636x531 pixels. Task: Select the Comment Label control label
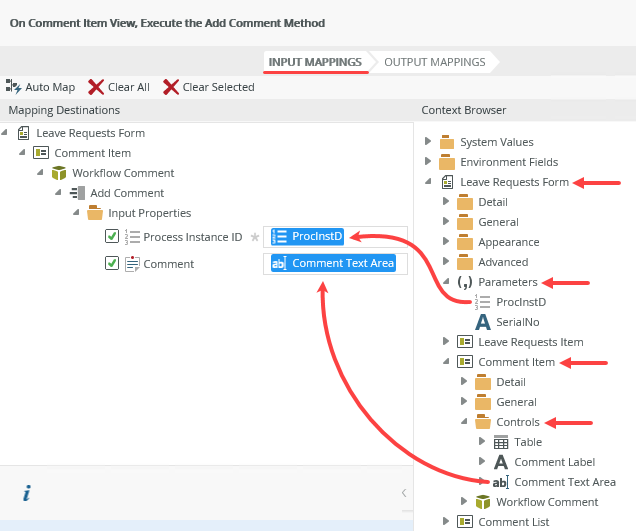[554, 462]
